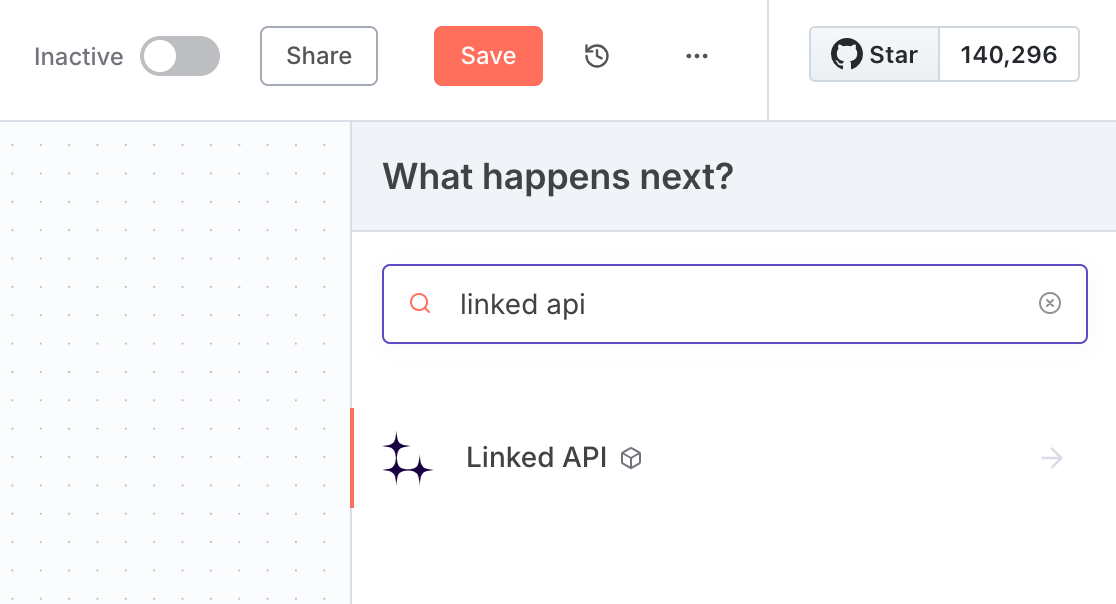
Task: Toggle the Inactive workflow switch on
Action: [x=180, y=56]
